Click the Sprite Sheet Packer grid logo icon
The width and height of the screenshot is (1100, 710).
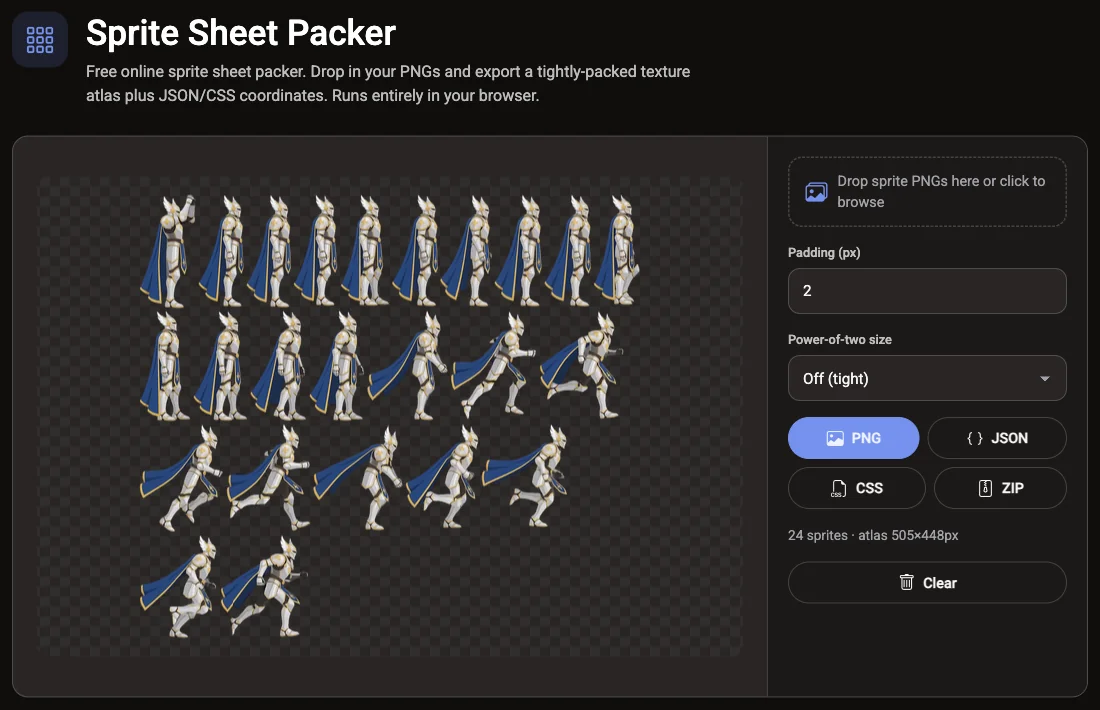[x=40, y=40]
